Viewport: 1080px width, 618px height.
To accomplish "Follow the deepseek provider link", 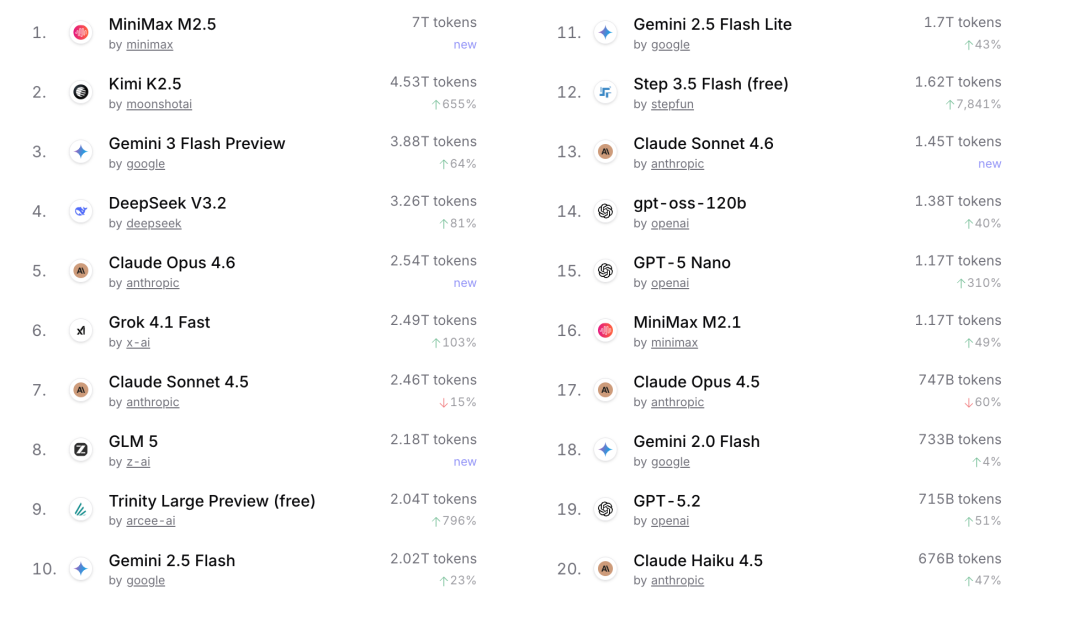I will pyautogui.click(x=154, y=223).
